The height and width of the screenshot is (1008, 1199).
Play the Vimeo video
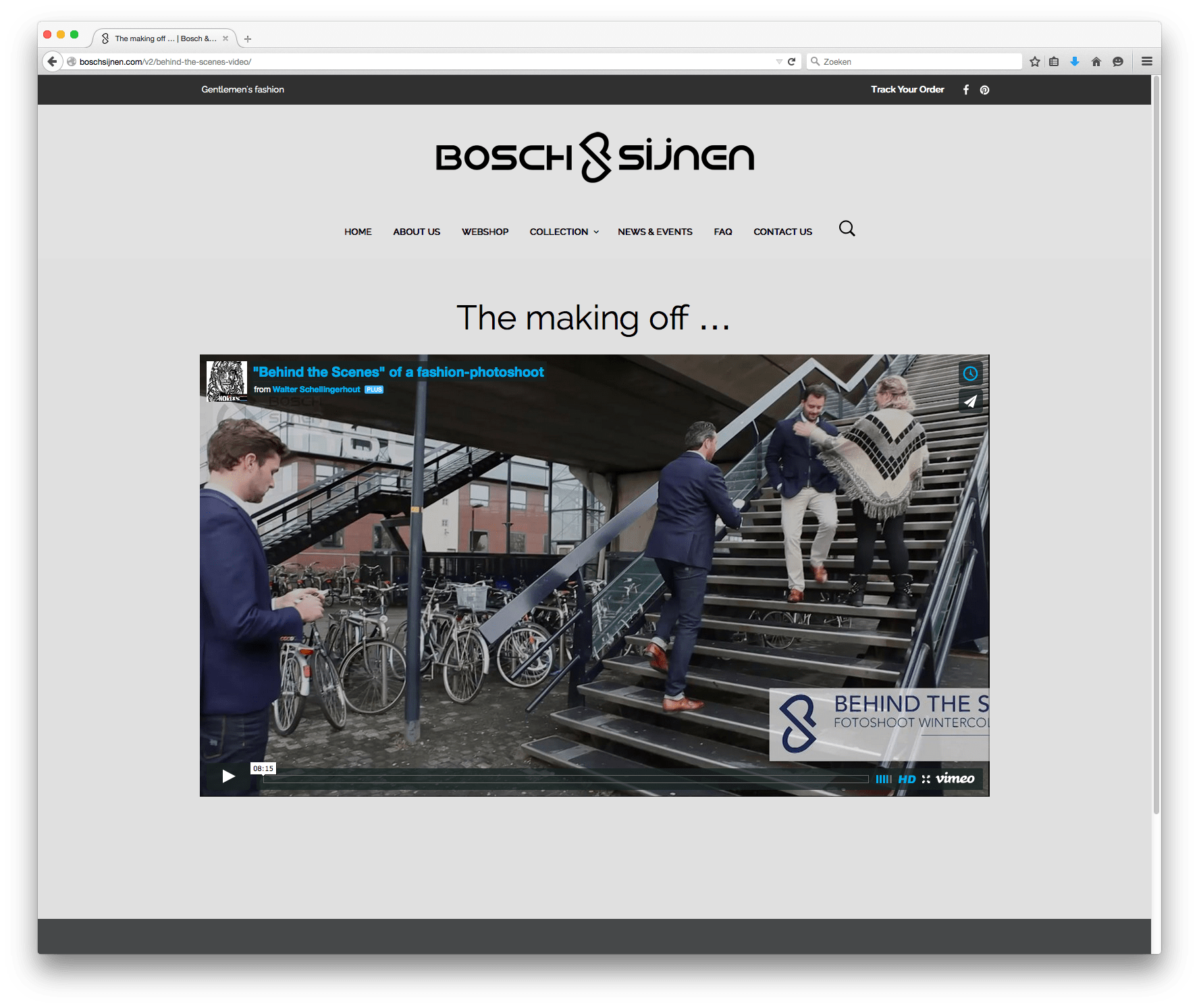(x=229, y=776)
